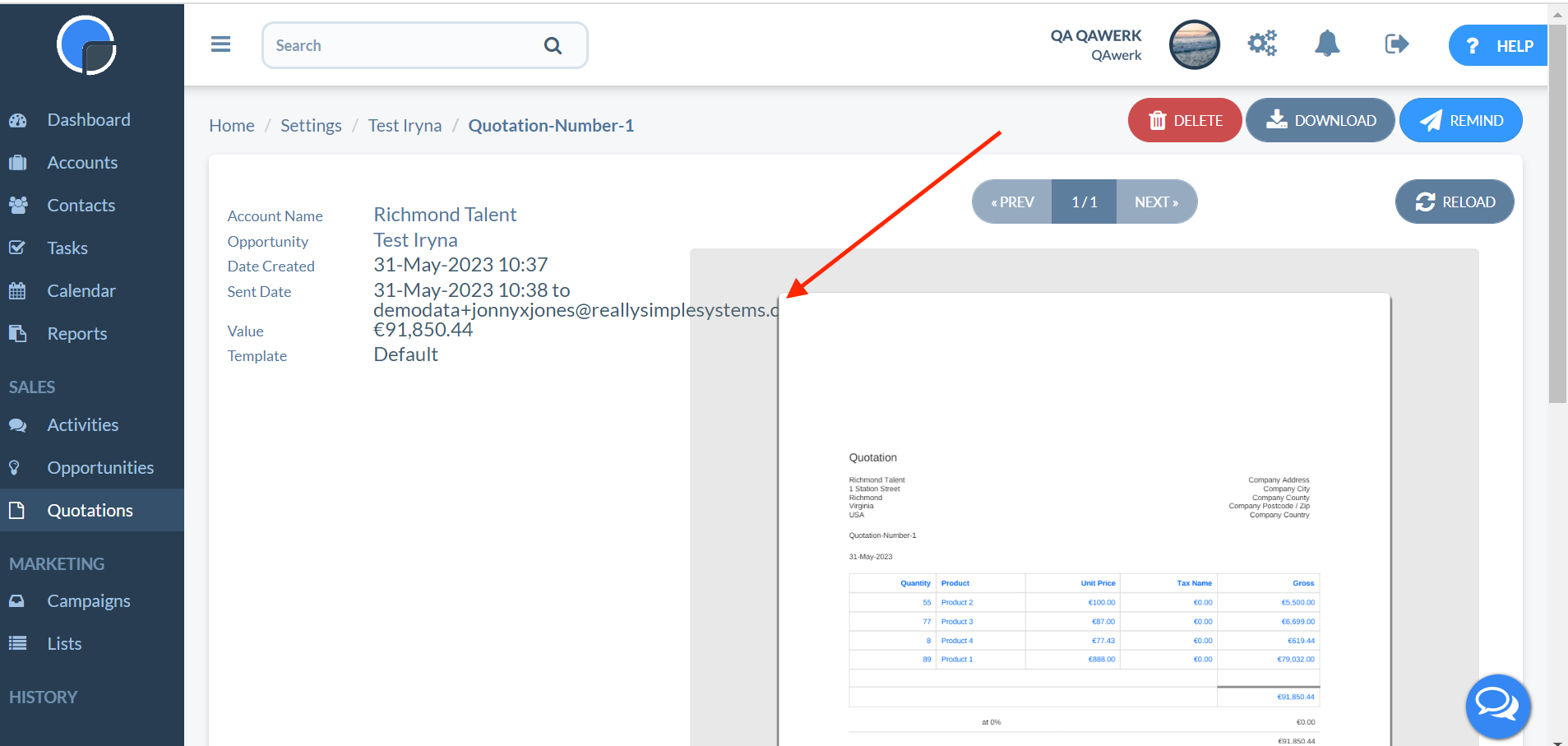Click the €91,850.44 value

(423, 330)
